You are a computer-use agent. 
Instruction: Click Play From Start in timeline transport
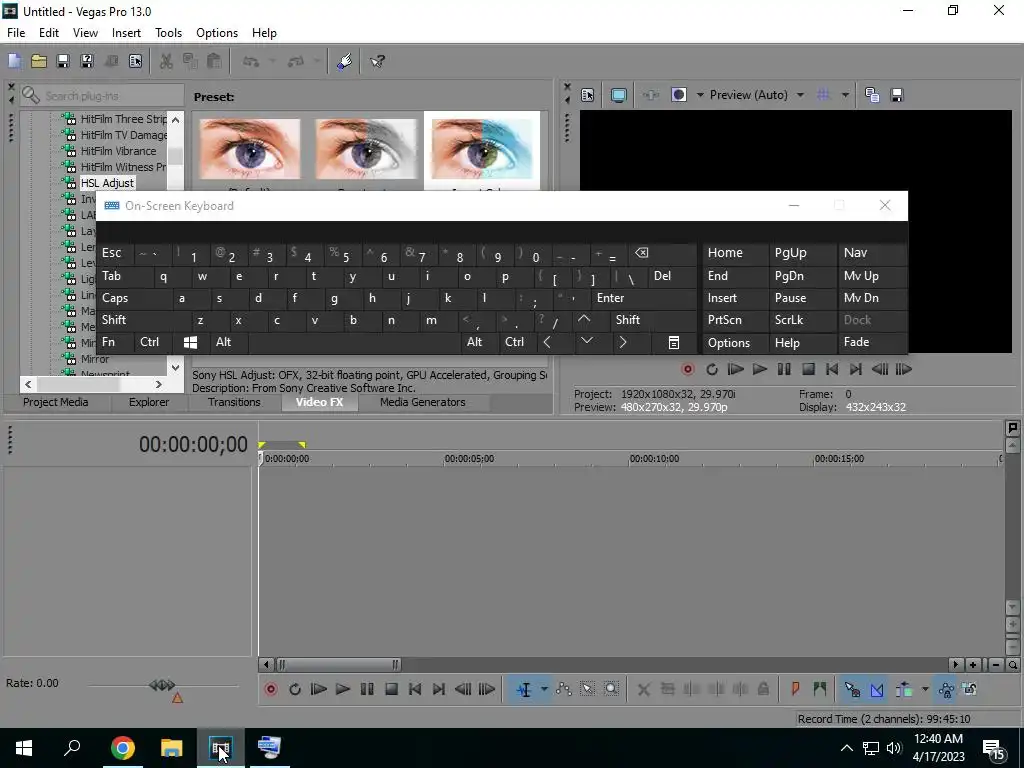(319, 690)
